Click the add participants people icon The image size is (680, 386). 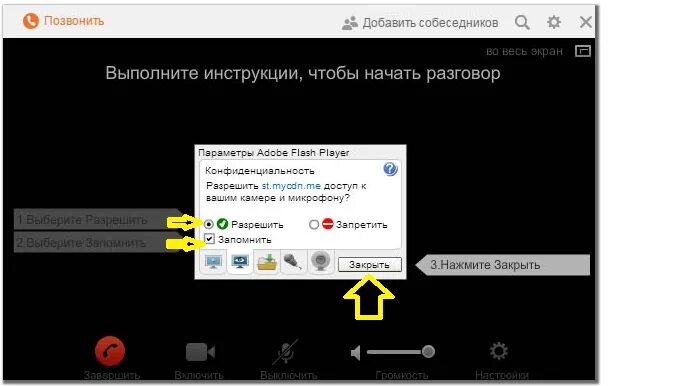(x=350, y=23)
